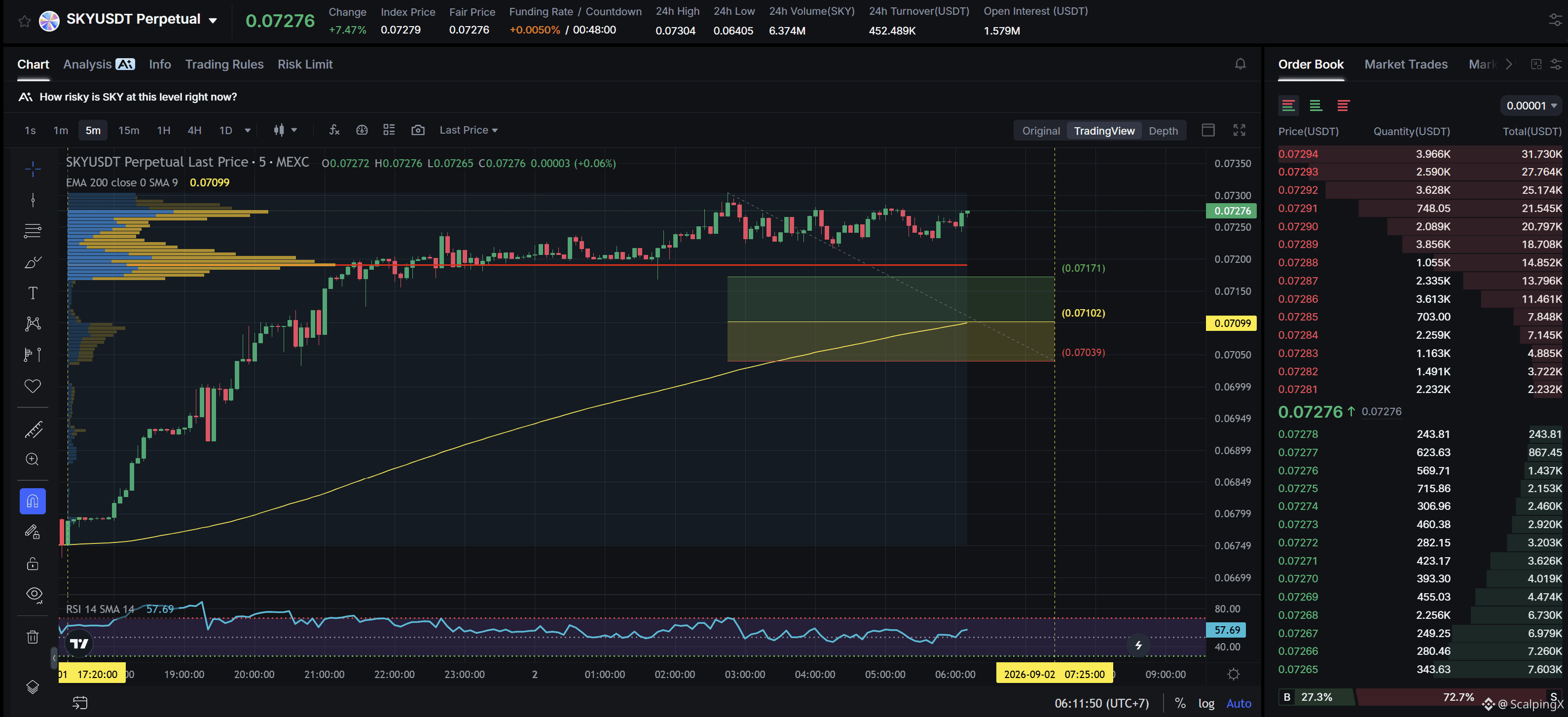Switch chart view to Depth
Viewport: 1568px width, 717px height.
coord(1163,131)
